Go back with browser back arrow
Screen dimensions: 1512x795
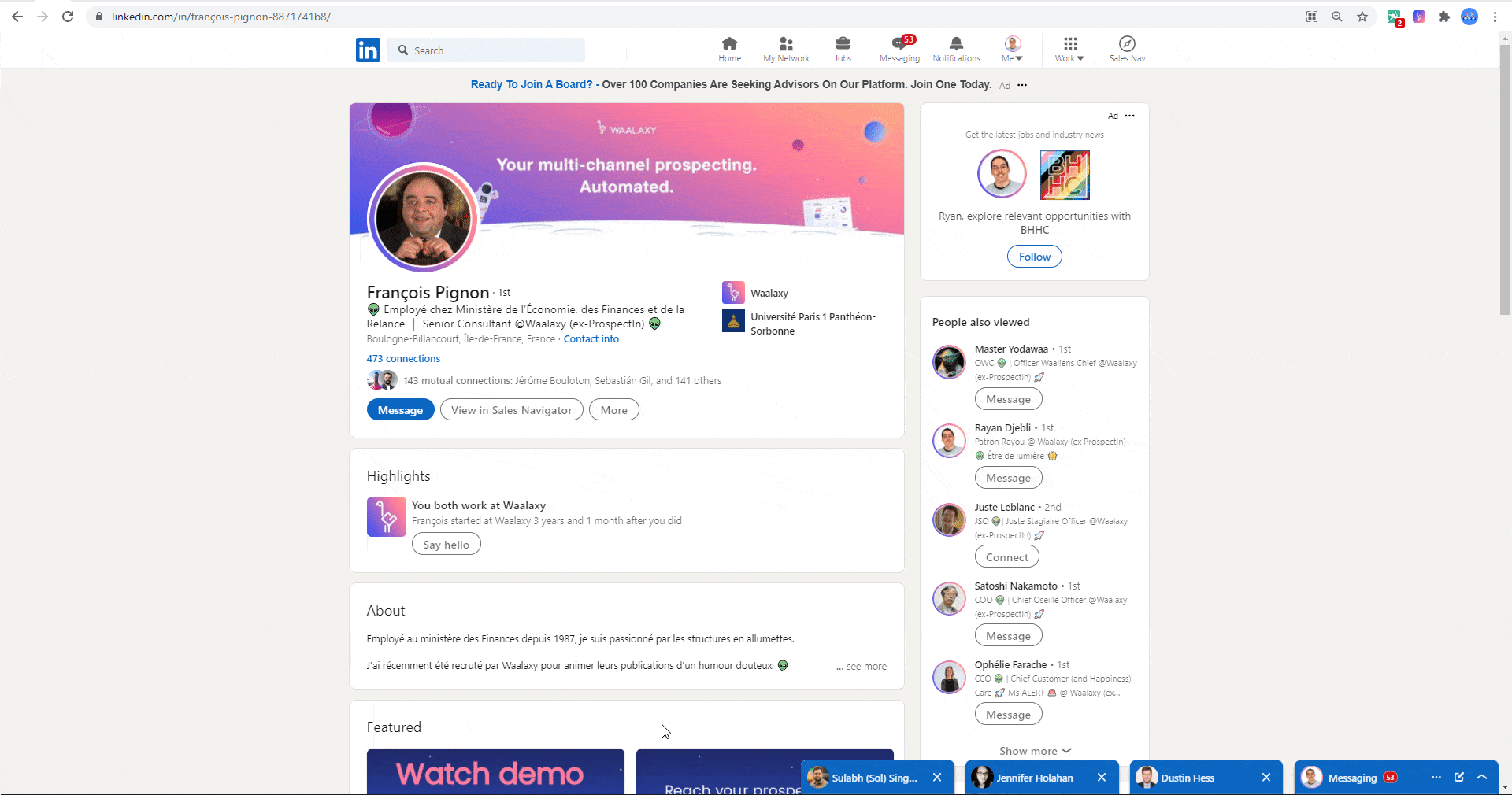[17, 17]
